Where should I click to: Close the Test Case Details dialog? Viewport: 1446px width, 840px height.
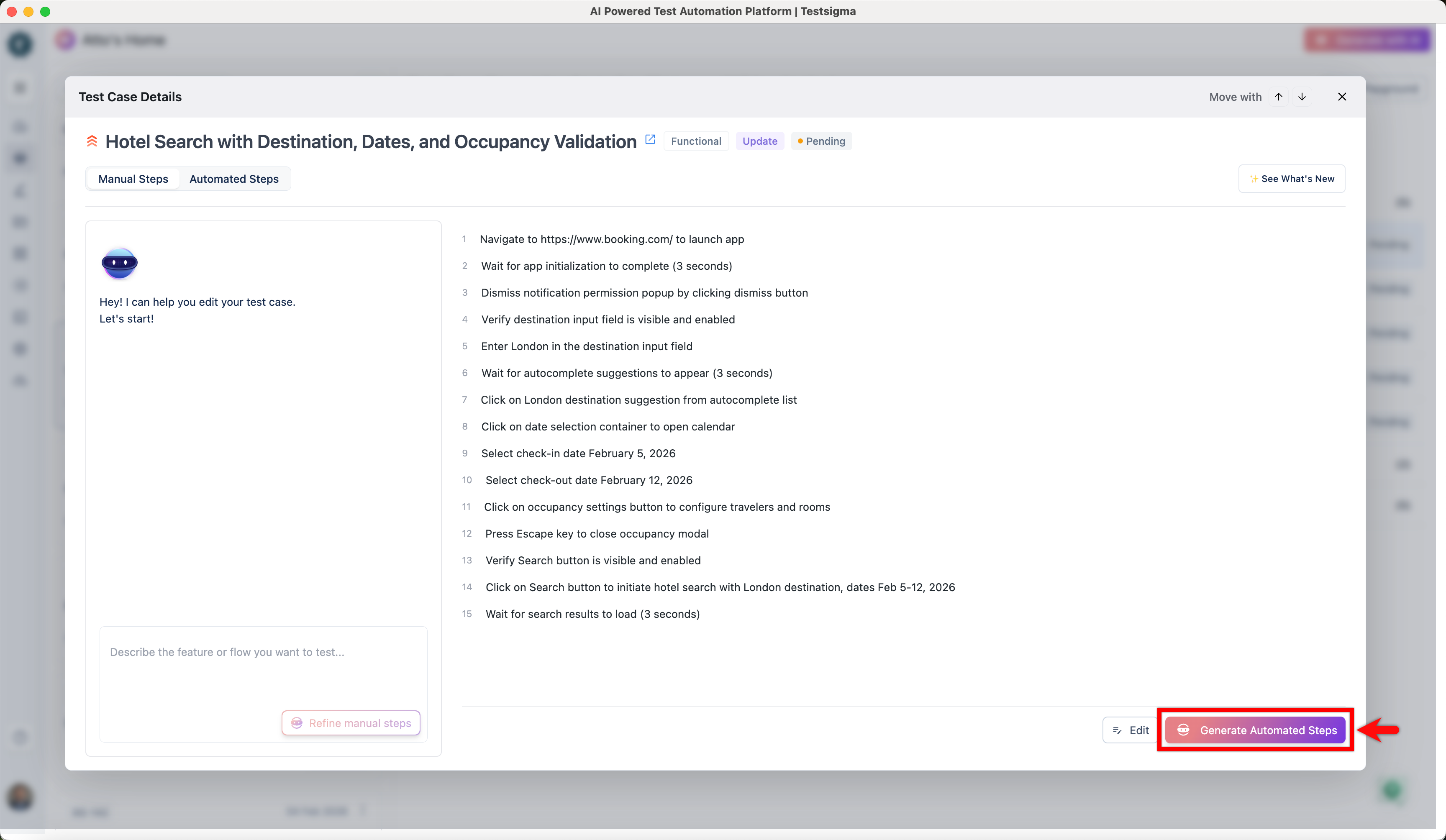pyautogui.click(x=1341, y=97)
